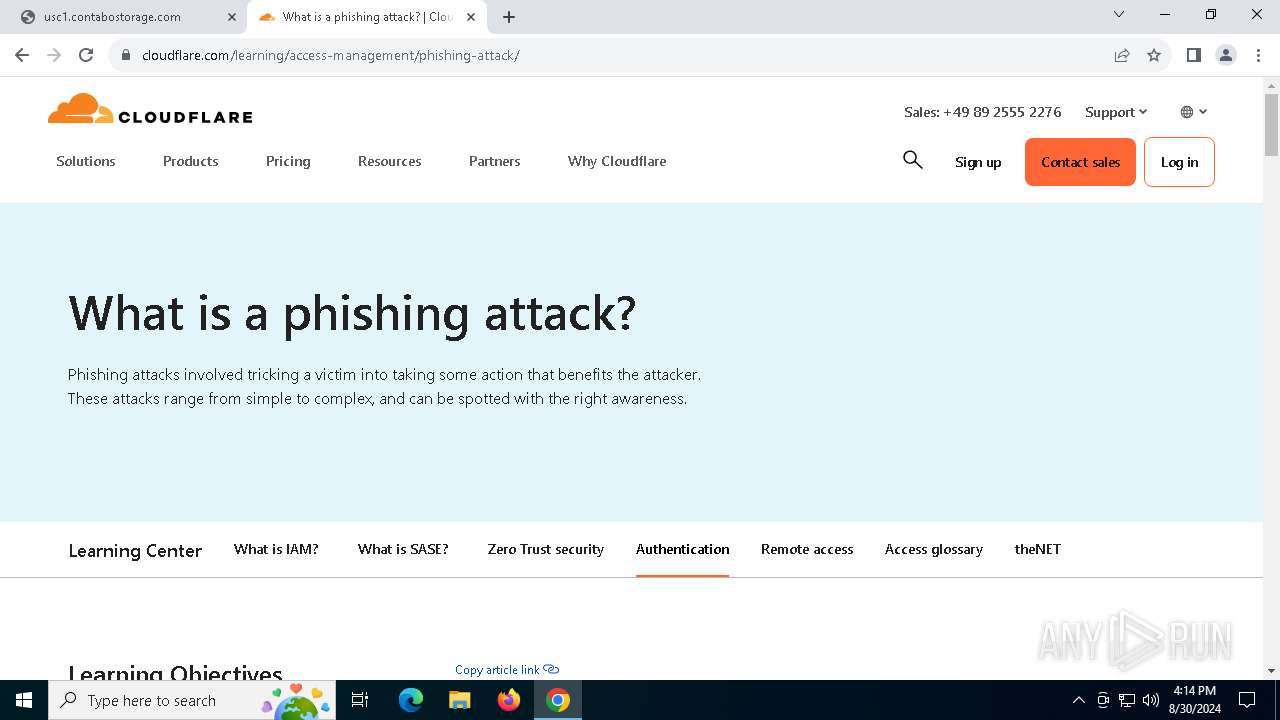
Task: Open the Products menu
Action: point(191,161)
